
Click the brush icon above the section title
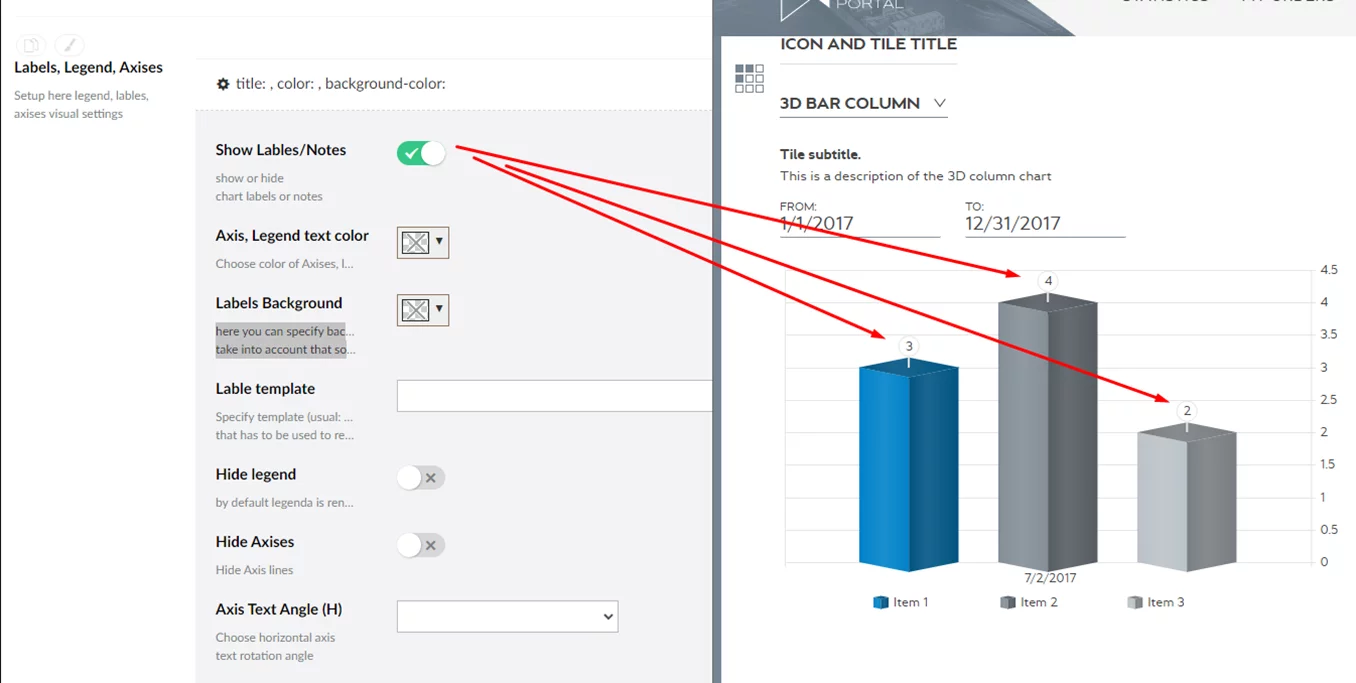69,45
